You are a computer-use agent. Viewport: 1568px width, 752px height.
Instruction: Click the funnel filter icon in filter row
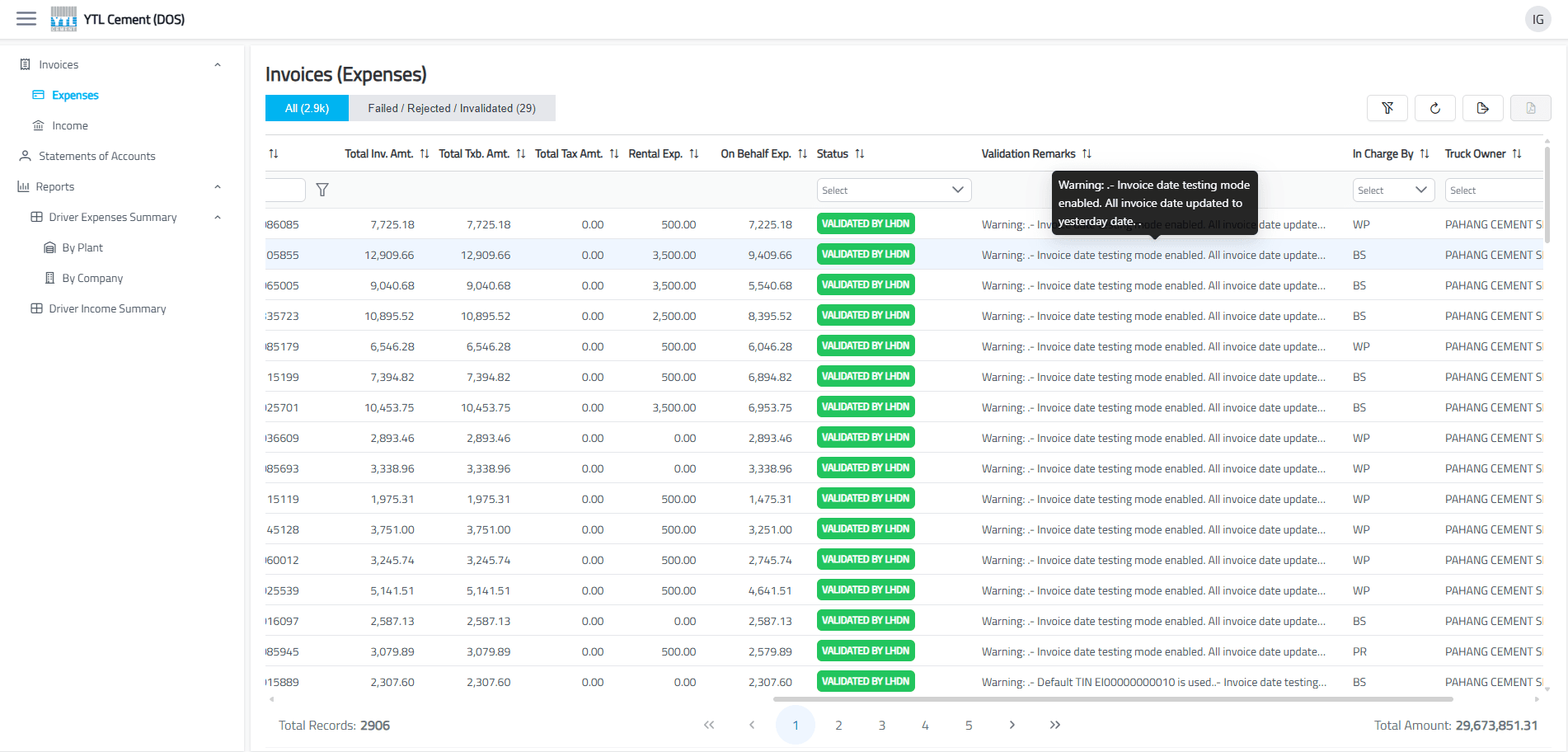322,190
